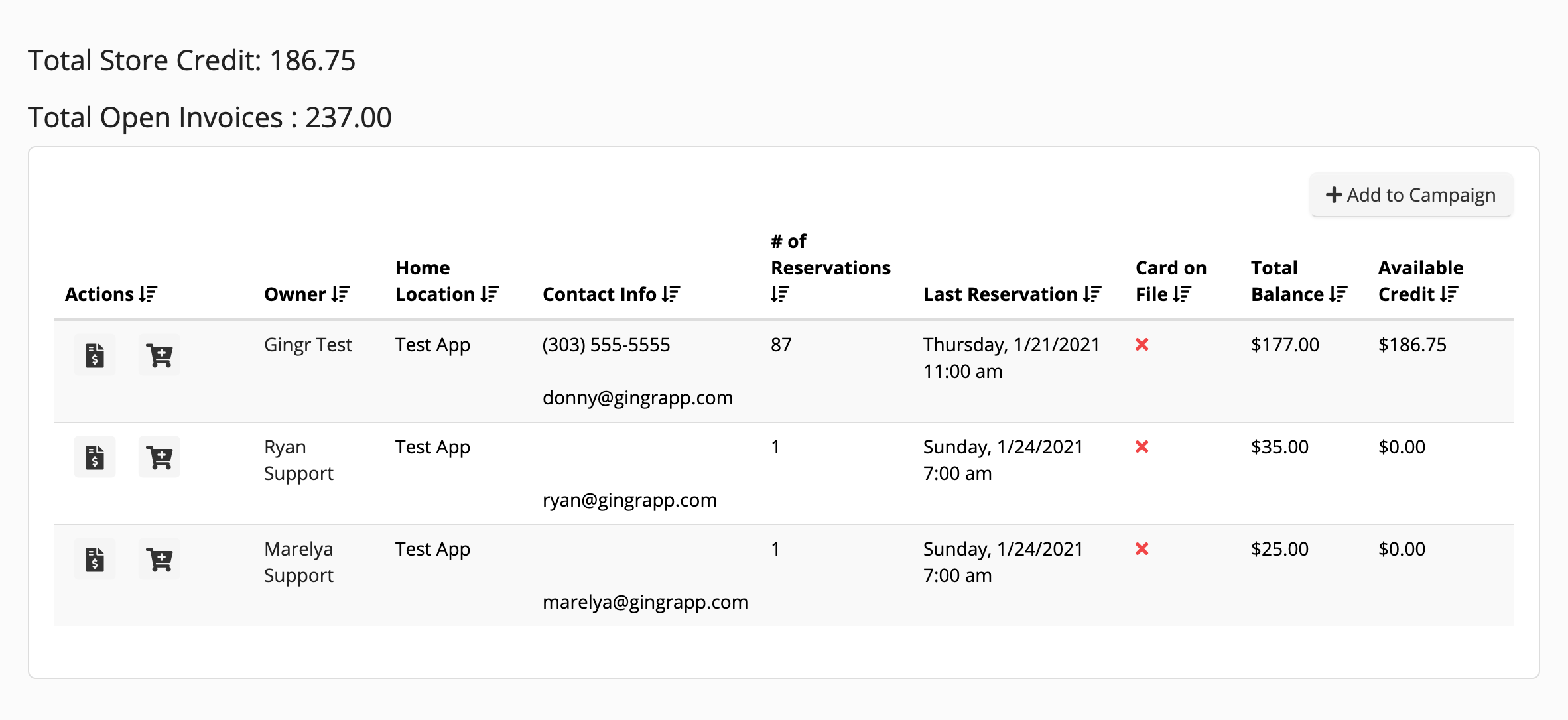Click the sort icon beside # of Reservations
Screen dimensions: 1568x720
[778, 294]
